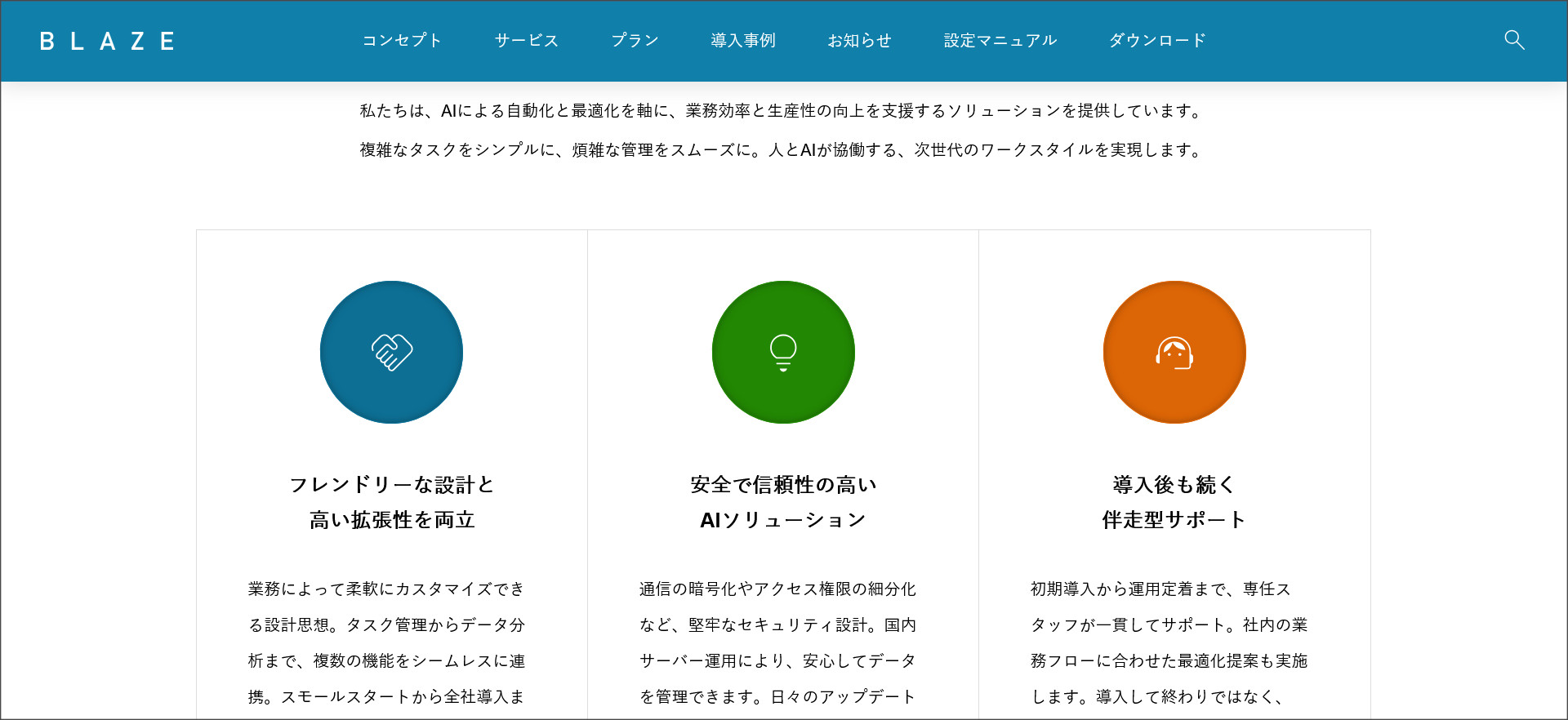The height and width of the screenshot is (720, 1568).
Task: Click line など、堅牢なセキュリティ設計。国内
Action: tap(777, 624)
